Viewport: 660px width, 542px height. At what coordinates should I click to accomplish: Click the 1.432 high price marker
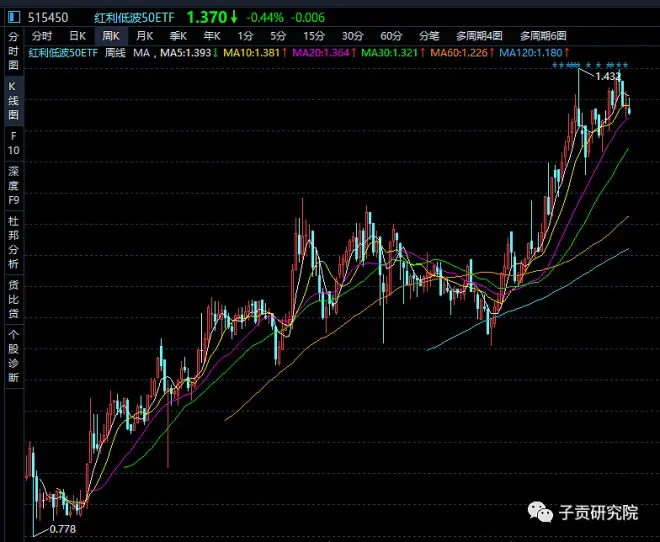point(607,76)
